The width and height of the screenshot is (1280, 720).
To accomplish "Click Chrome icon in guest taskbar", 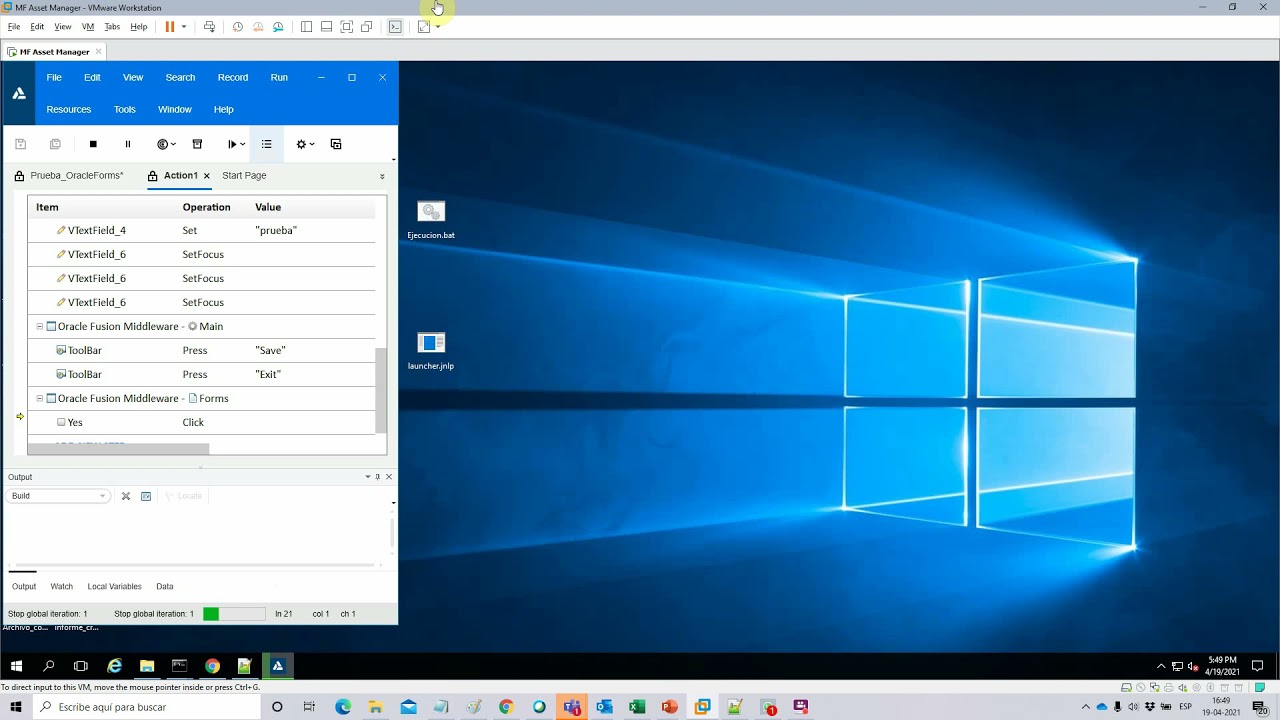I will [212, 666].
